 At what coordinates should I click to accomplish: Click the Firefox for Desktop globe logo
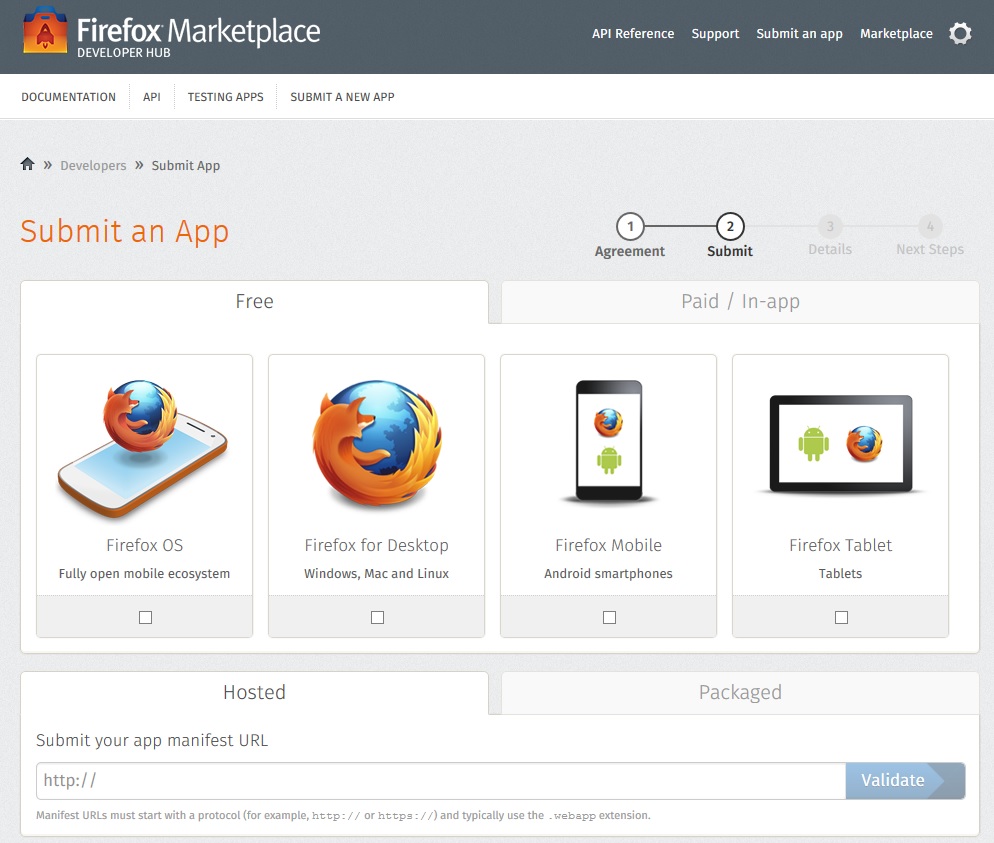tap(377, 444)
